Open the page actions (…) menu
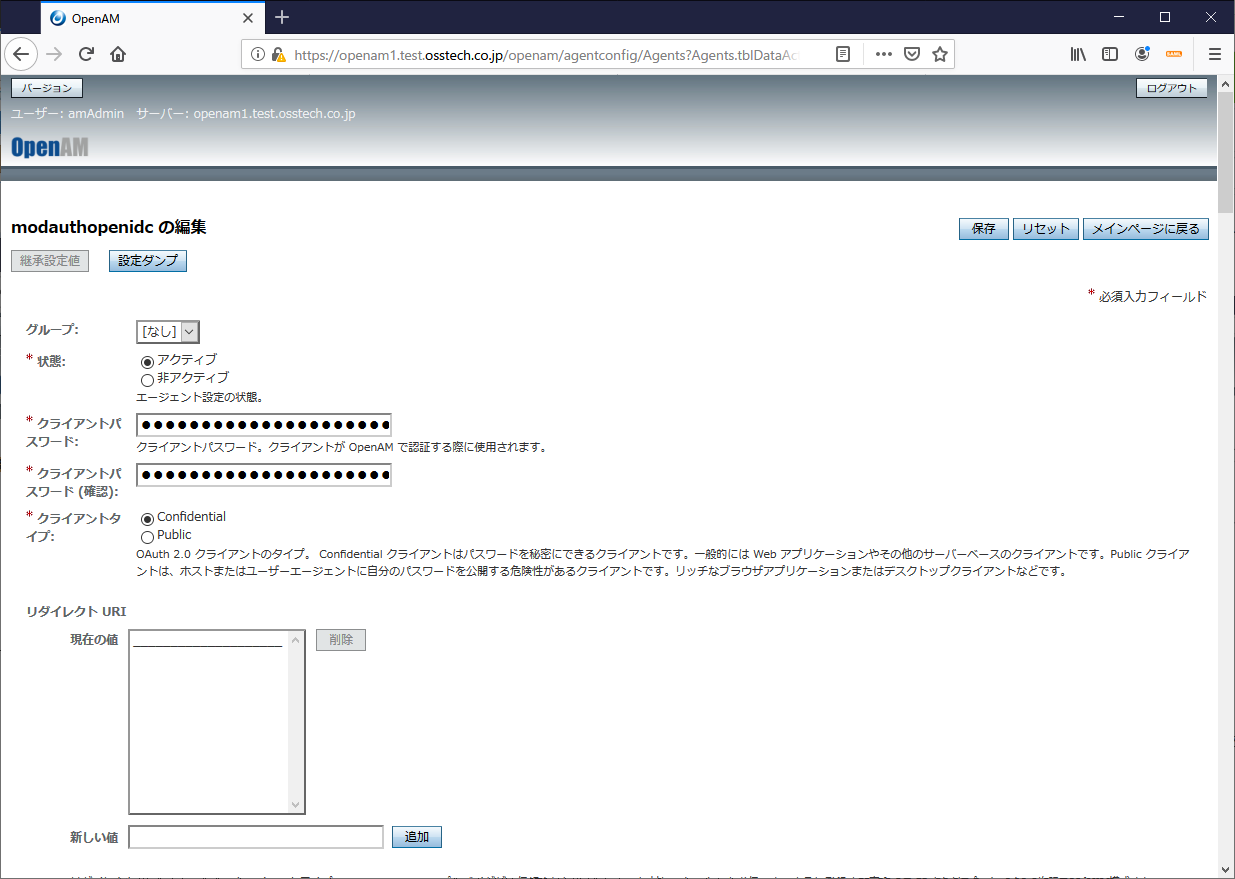This screenshot has width=1235, height=879. (x=883, y=54)
